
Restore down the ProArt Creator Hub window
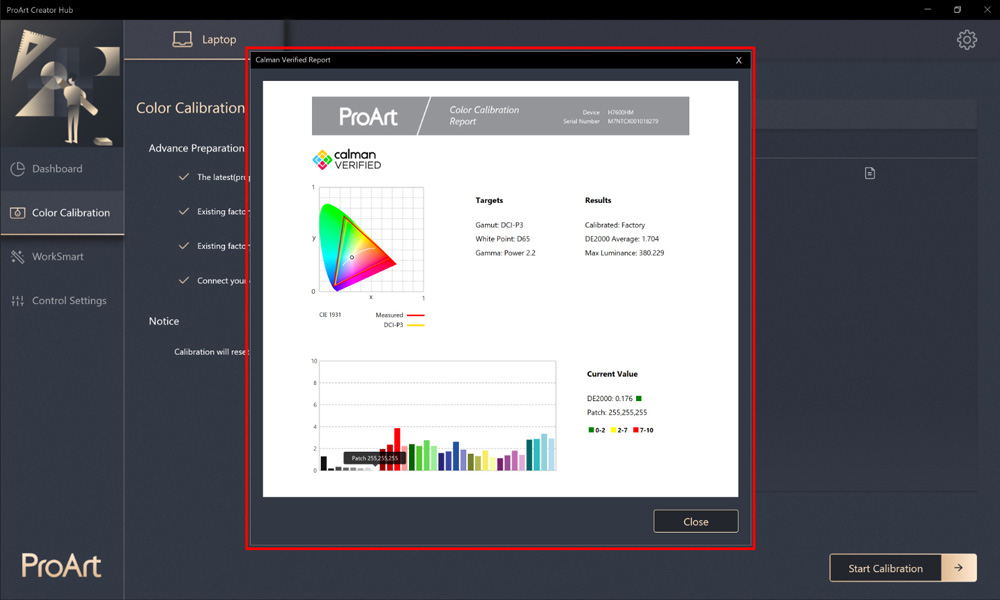coord(957,10)
